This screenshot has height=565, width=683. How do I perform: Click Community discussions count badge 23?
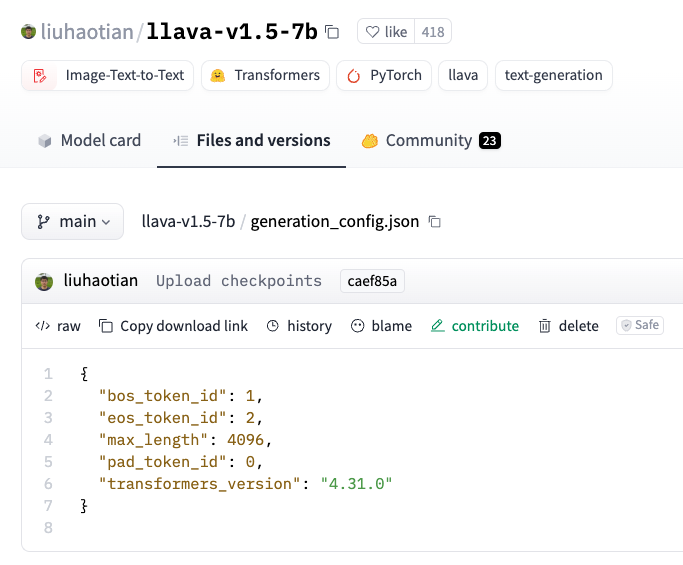(490, 141)
